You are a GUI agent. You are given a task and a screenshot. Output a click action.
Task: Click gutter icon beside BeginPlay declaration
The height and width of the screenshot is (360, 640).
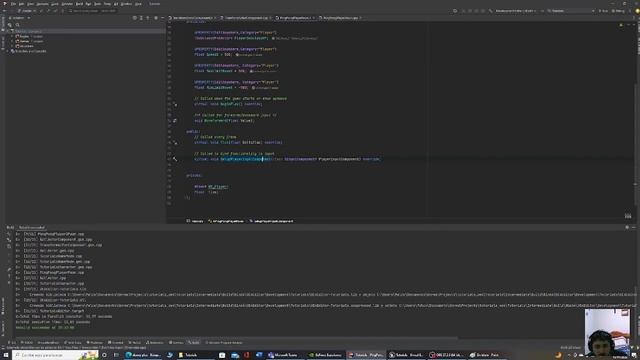coord(175,104)
